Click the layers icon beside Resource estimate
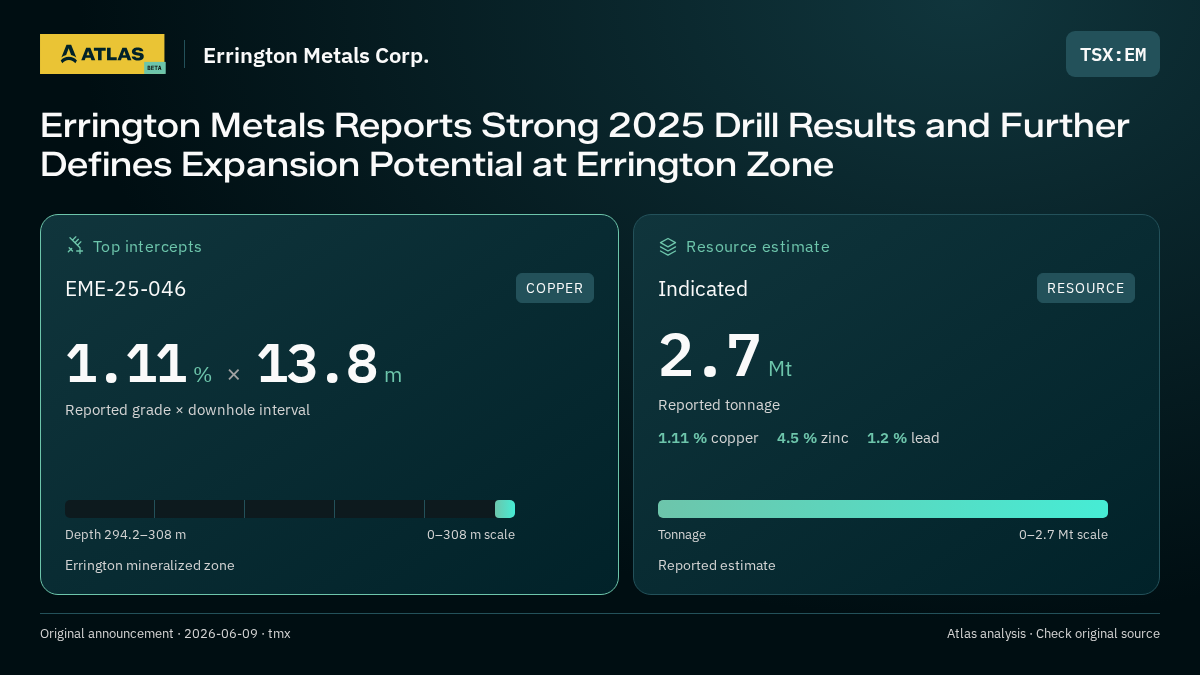1200x675 pixels. pos(668,246)
